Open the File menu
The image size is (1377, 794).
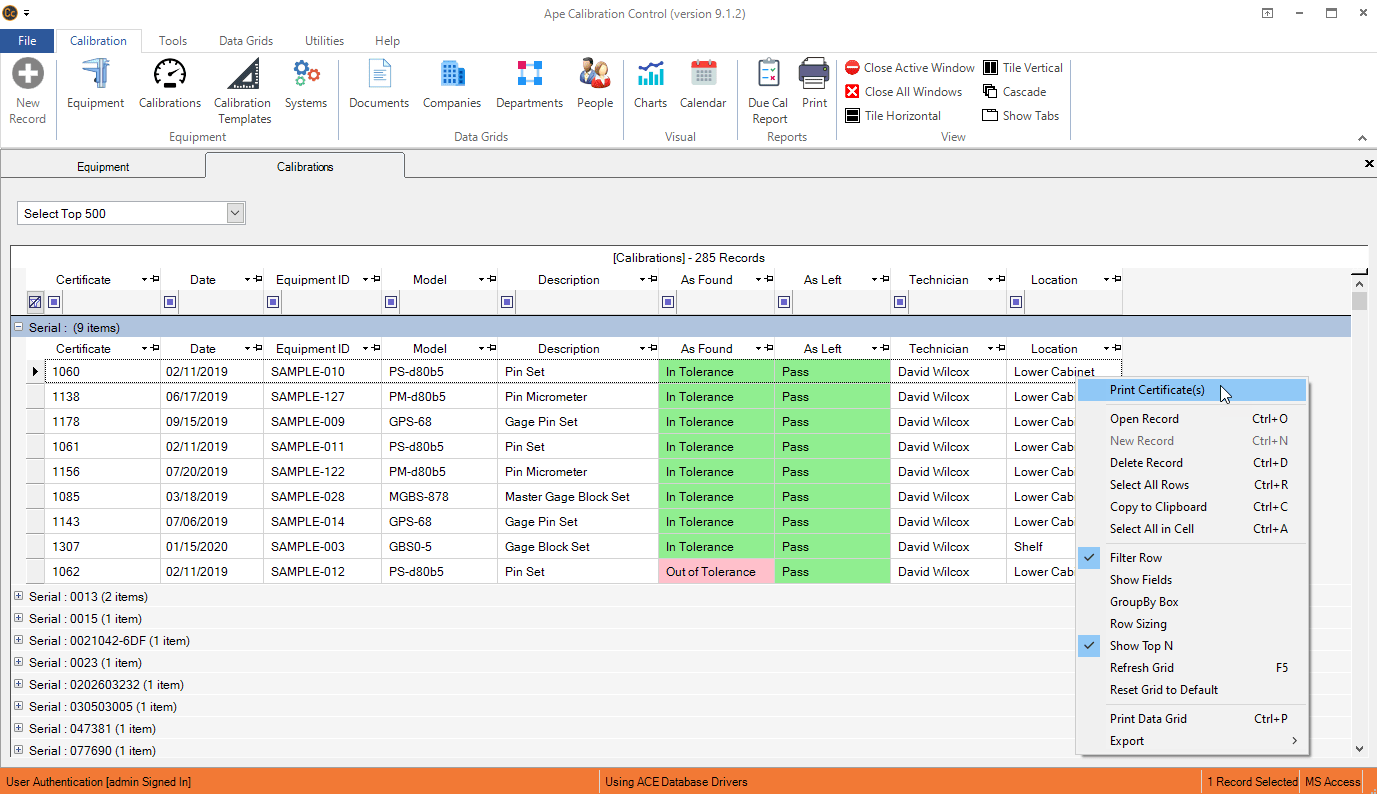click(x=27, y=41)
